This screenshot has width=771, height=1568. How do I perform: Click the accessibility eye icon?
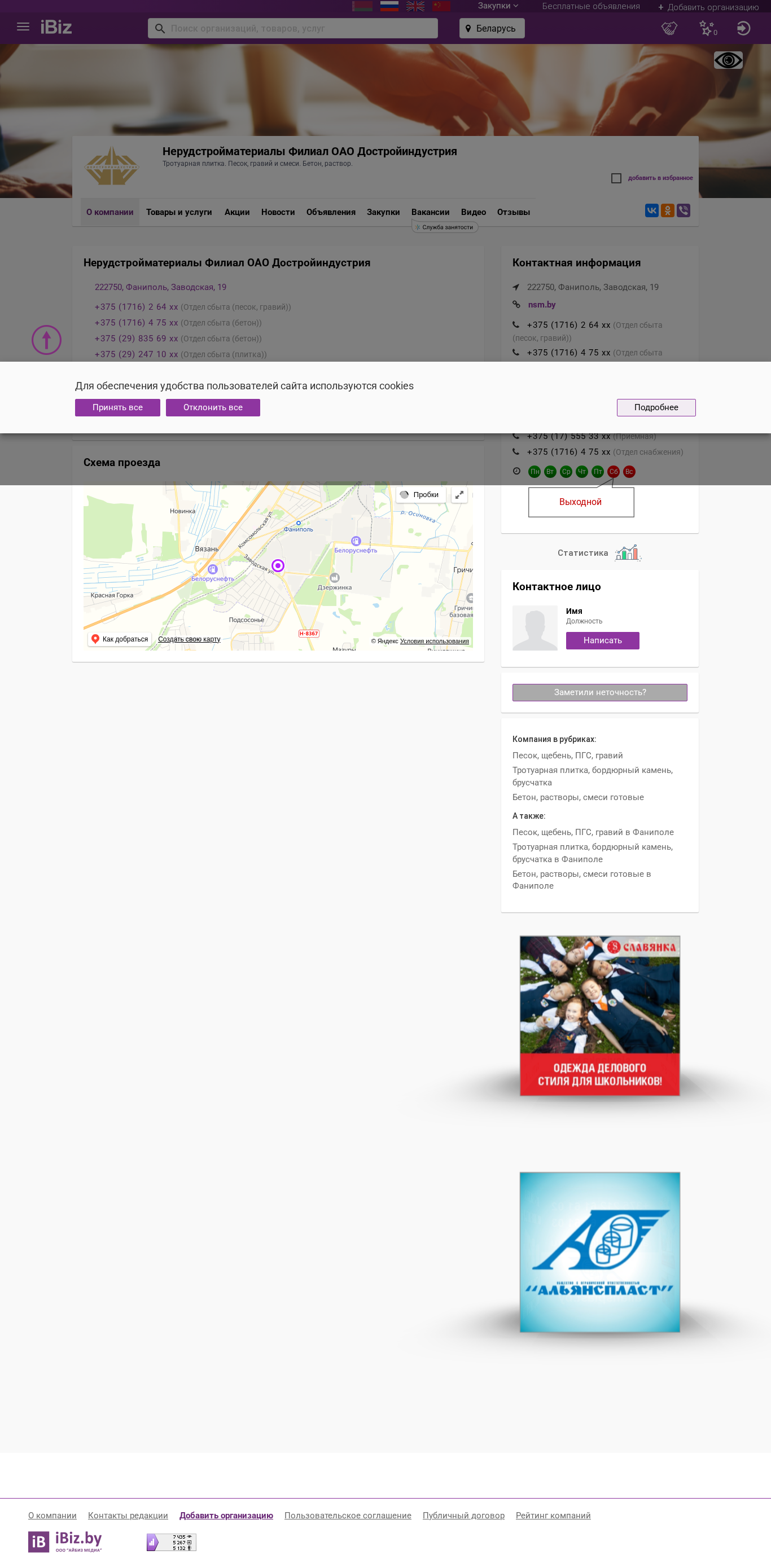[728, 60]
